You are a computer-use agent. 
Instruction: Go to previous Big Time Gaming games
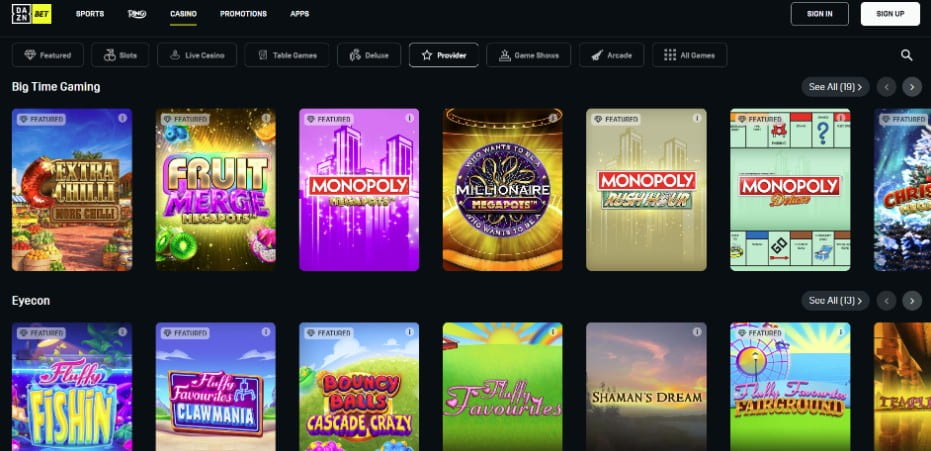(886, 87)
